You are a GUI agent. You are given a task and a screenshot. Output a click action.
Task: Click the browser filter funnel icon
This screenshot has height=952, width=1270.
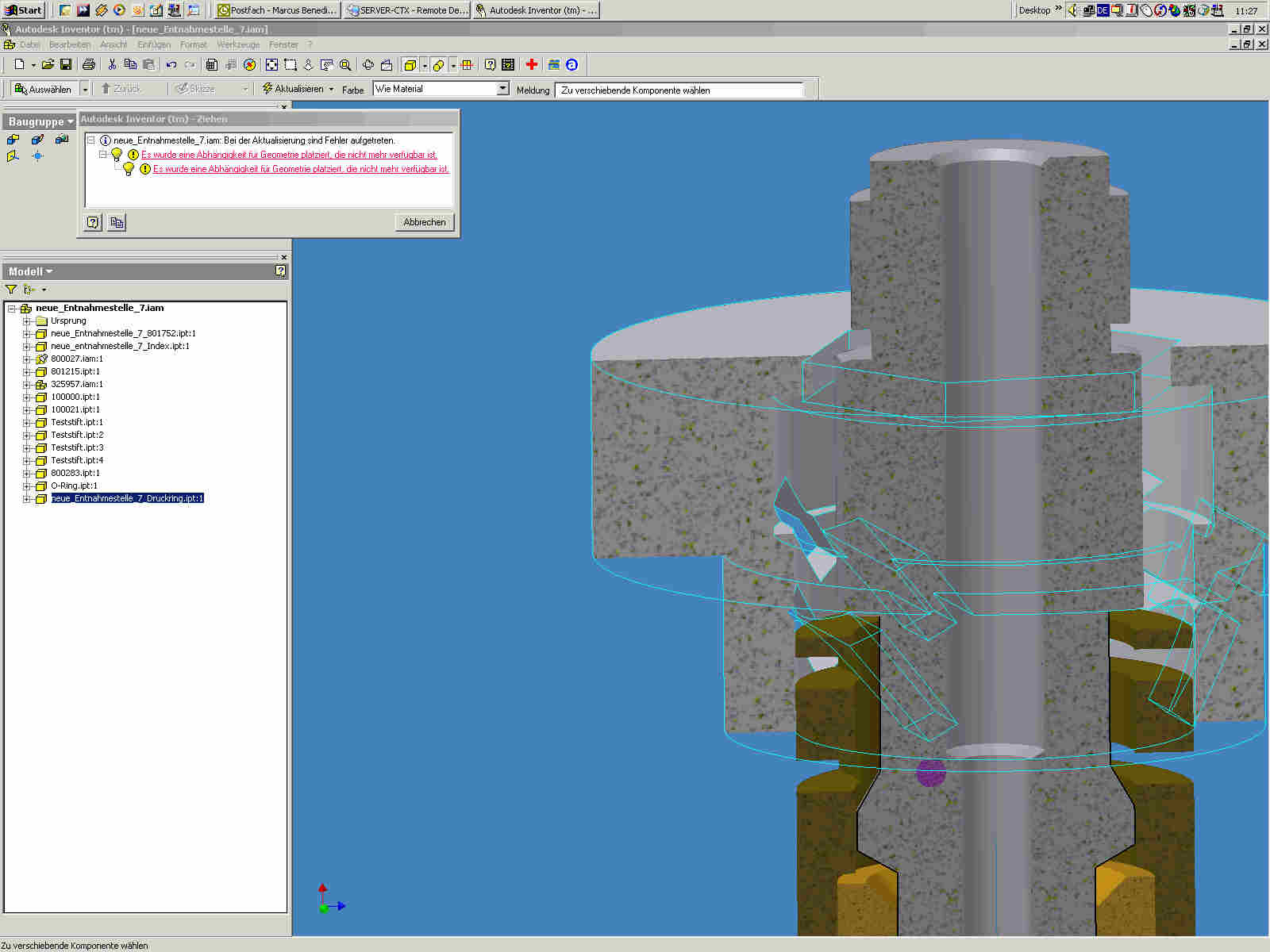click(11, 290)
